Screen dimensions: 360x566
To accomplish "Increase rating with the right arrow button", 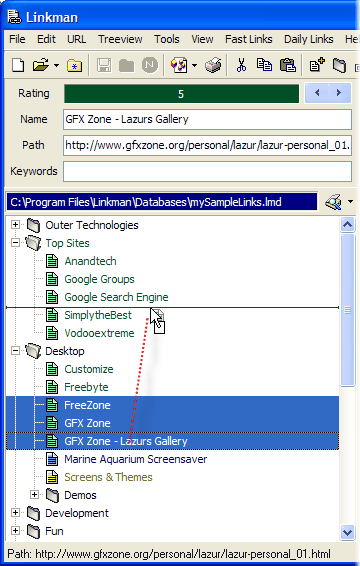I will click(339, 93).
